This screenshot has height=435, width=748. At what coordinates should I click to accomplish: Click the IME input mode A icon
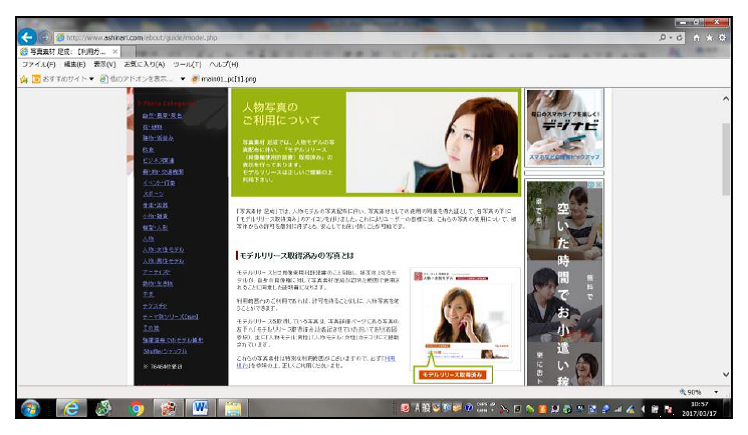click(x=417, y=408)
